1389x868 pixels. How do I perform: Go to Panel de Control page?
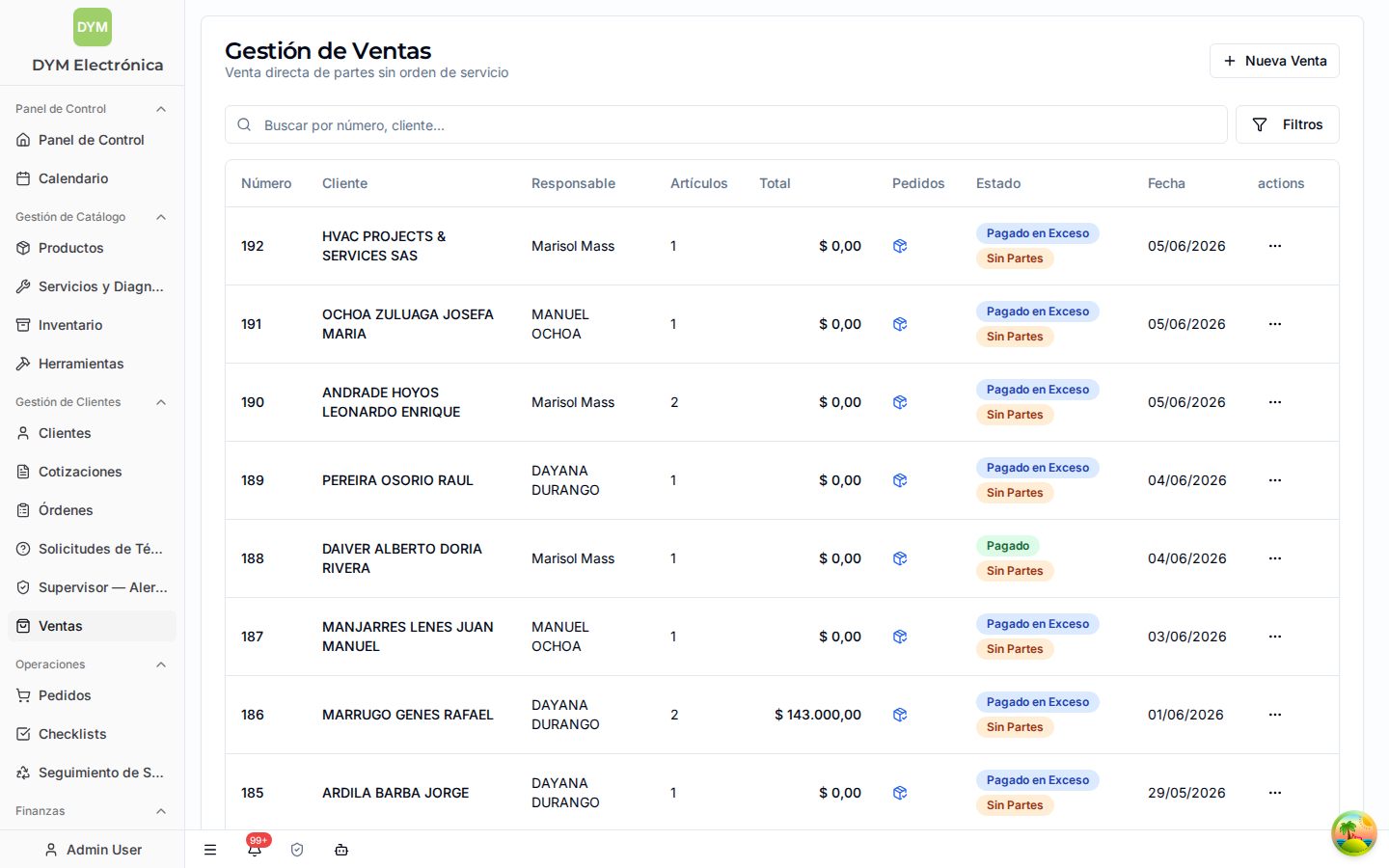click(x=92, y=140)
